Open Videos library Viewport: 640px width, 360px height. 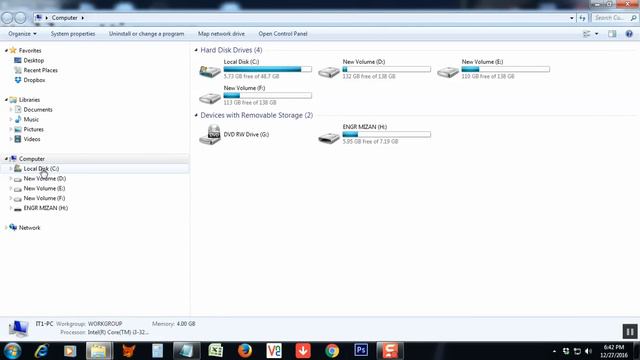tap(32, 139)
